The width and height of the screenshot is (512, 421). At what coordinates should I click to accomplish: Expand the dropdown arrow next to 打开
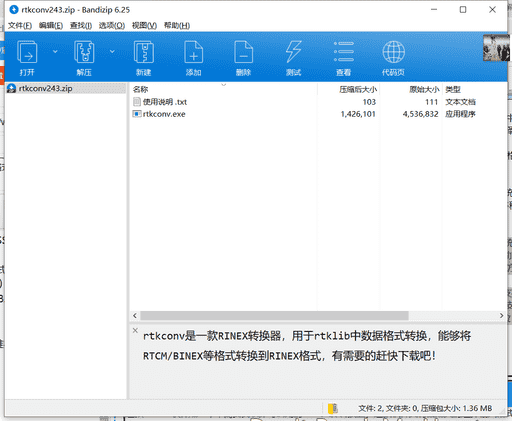(x=55, y=51)
